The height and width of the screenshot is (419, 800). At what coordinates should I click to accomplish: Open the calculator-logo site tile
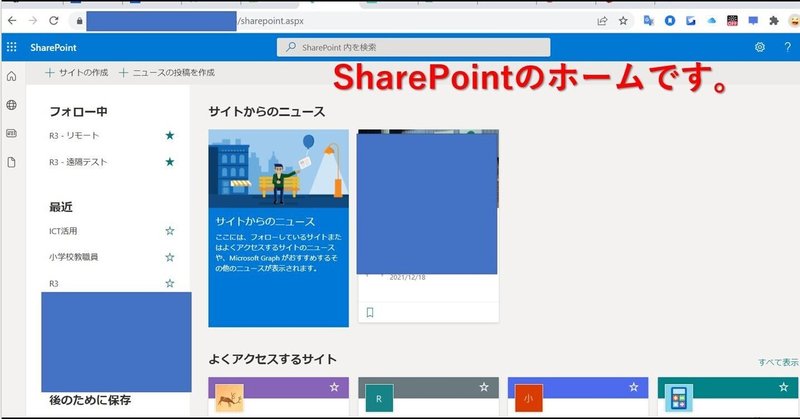point(679,399)
